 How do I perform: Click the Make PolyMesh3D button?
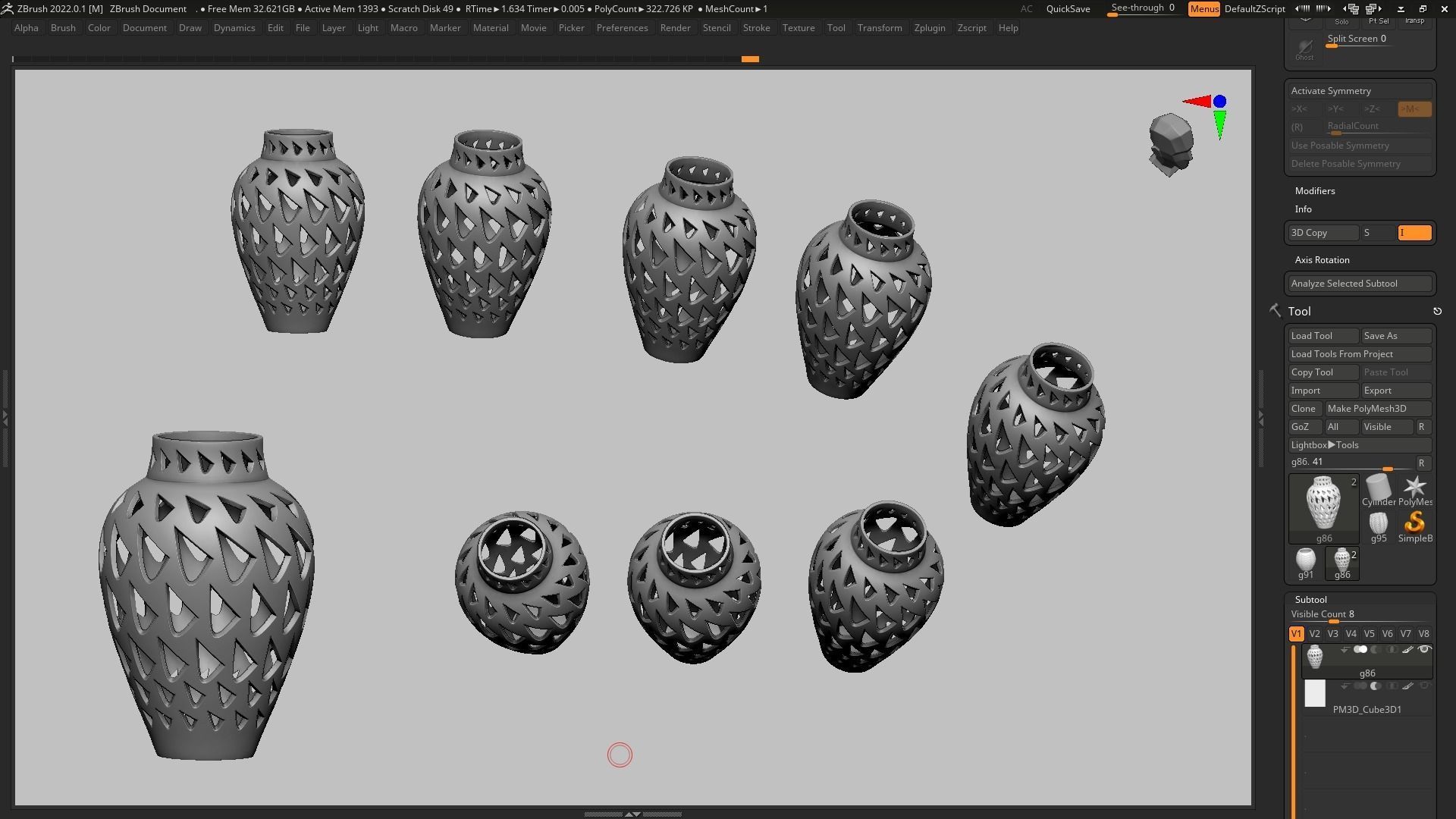(x=1376, y=409)
